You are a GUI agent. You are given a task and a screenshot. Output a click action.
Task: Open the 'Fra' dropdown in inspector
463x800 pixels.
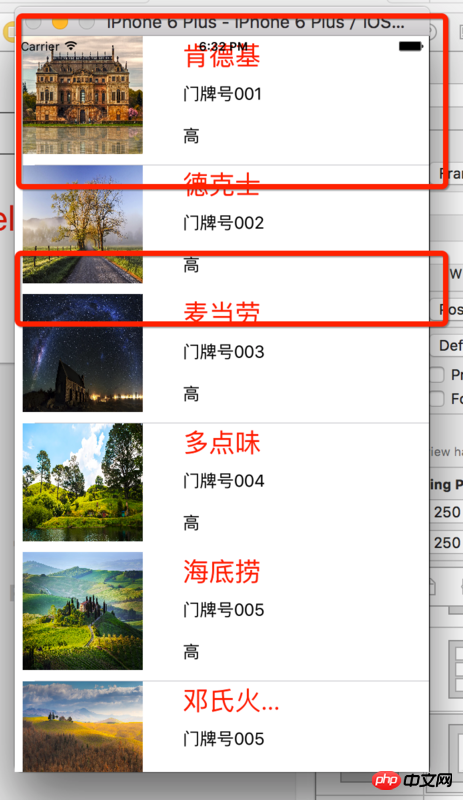click(447, 174)
